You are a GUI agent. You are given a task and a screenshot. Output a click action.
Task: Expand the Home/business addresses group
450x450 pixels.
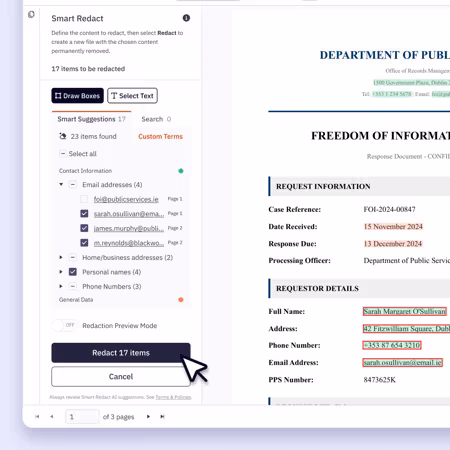click(61, 257)
